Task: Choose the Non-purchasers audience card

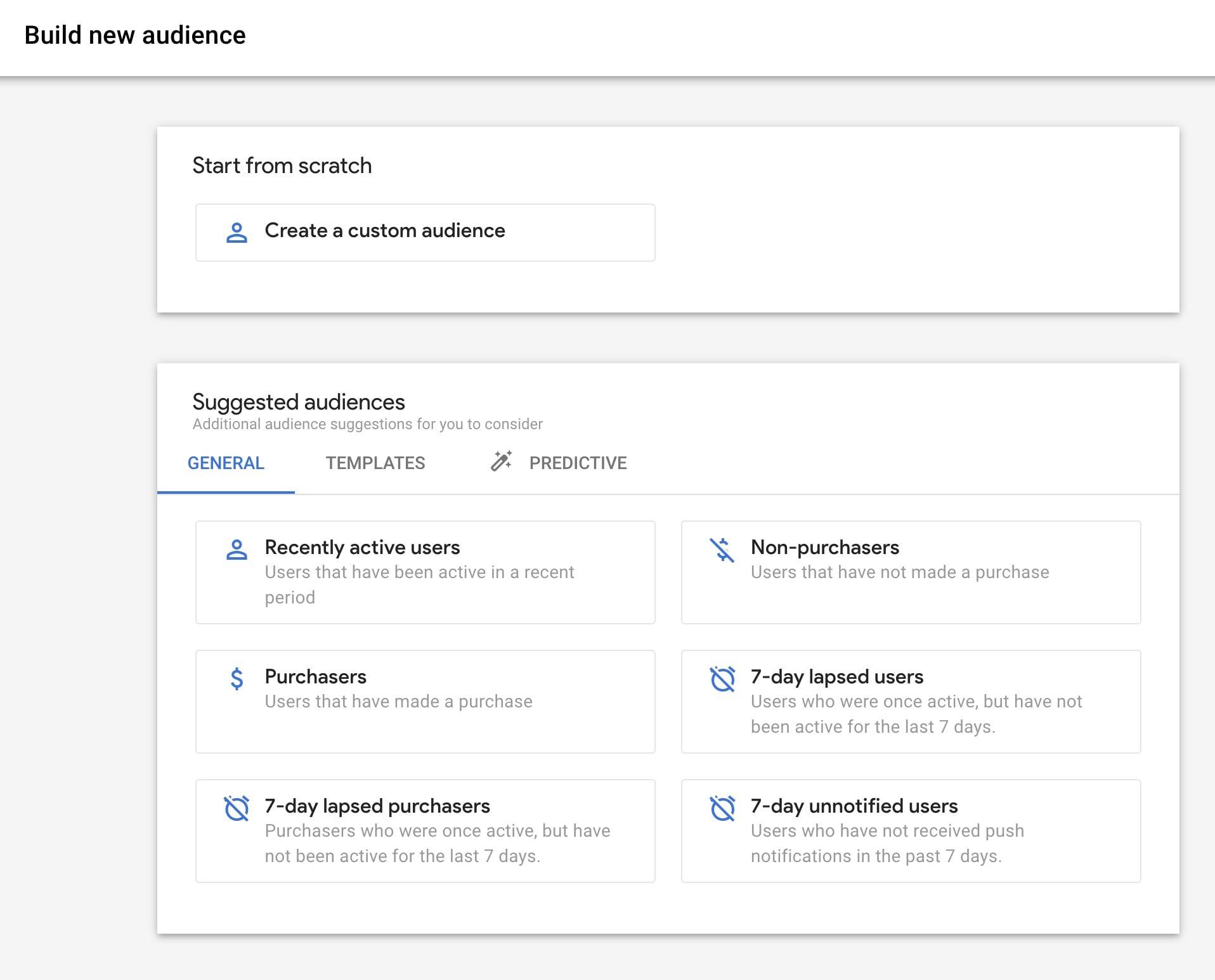Action: (x=911, y=572)
